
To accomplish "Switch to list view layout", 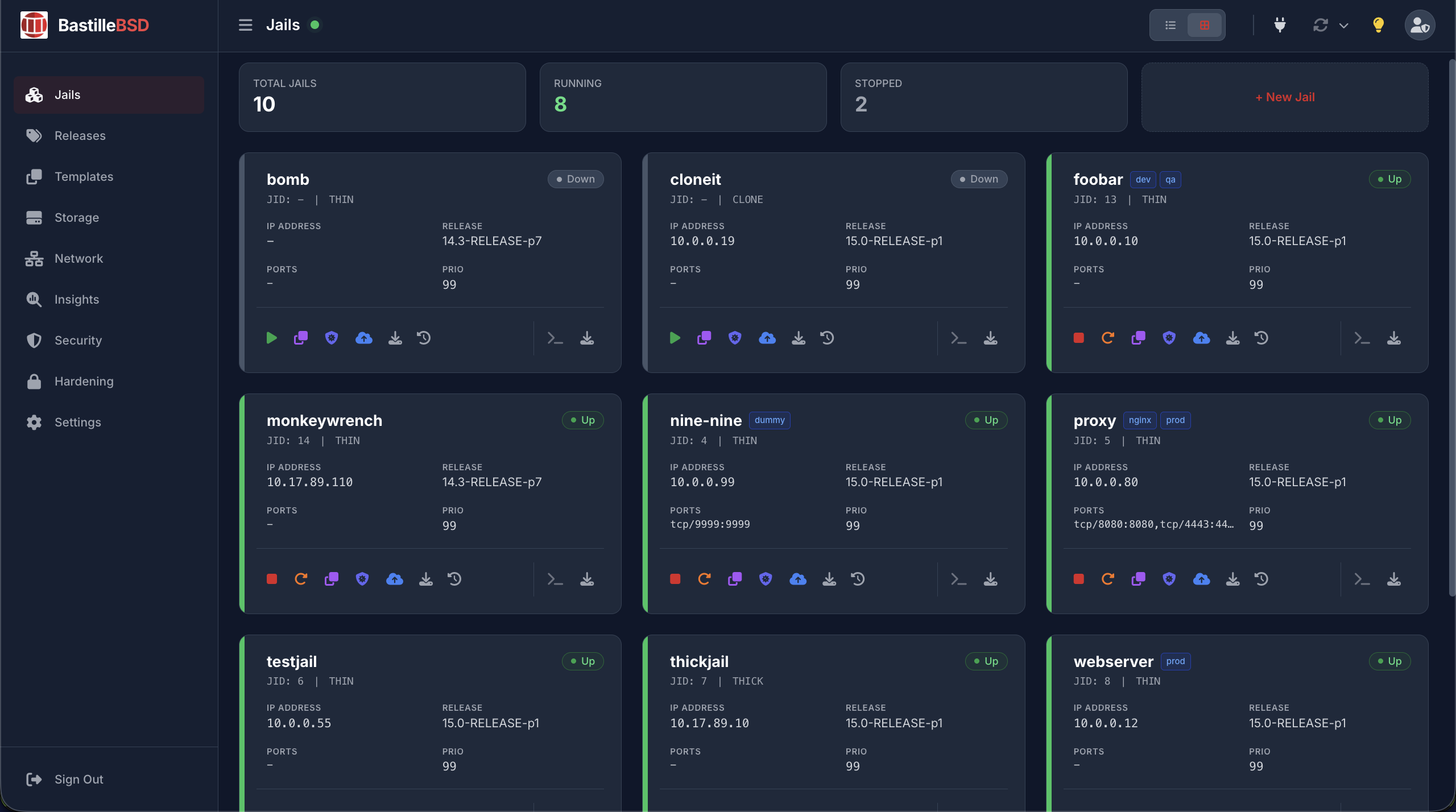I will pos(1170,25).
